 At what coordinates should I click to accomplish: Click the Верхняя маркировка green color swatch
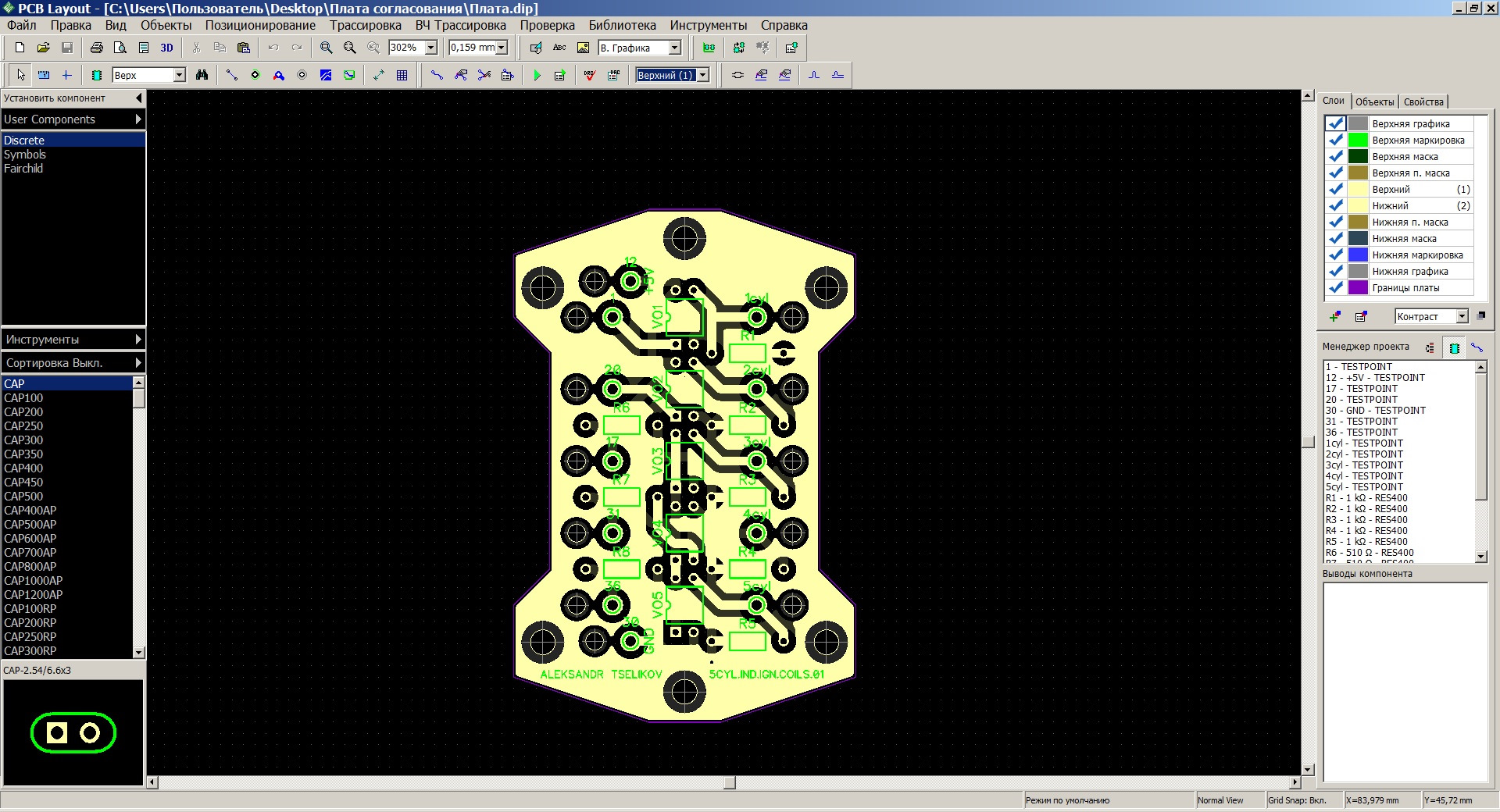pyautogui.click(x=1359, y=140)
